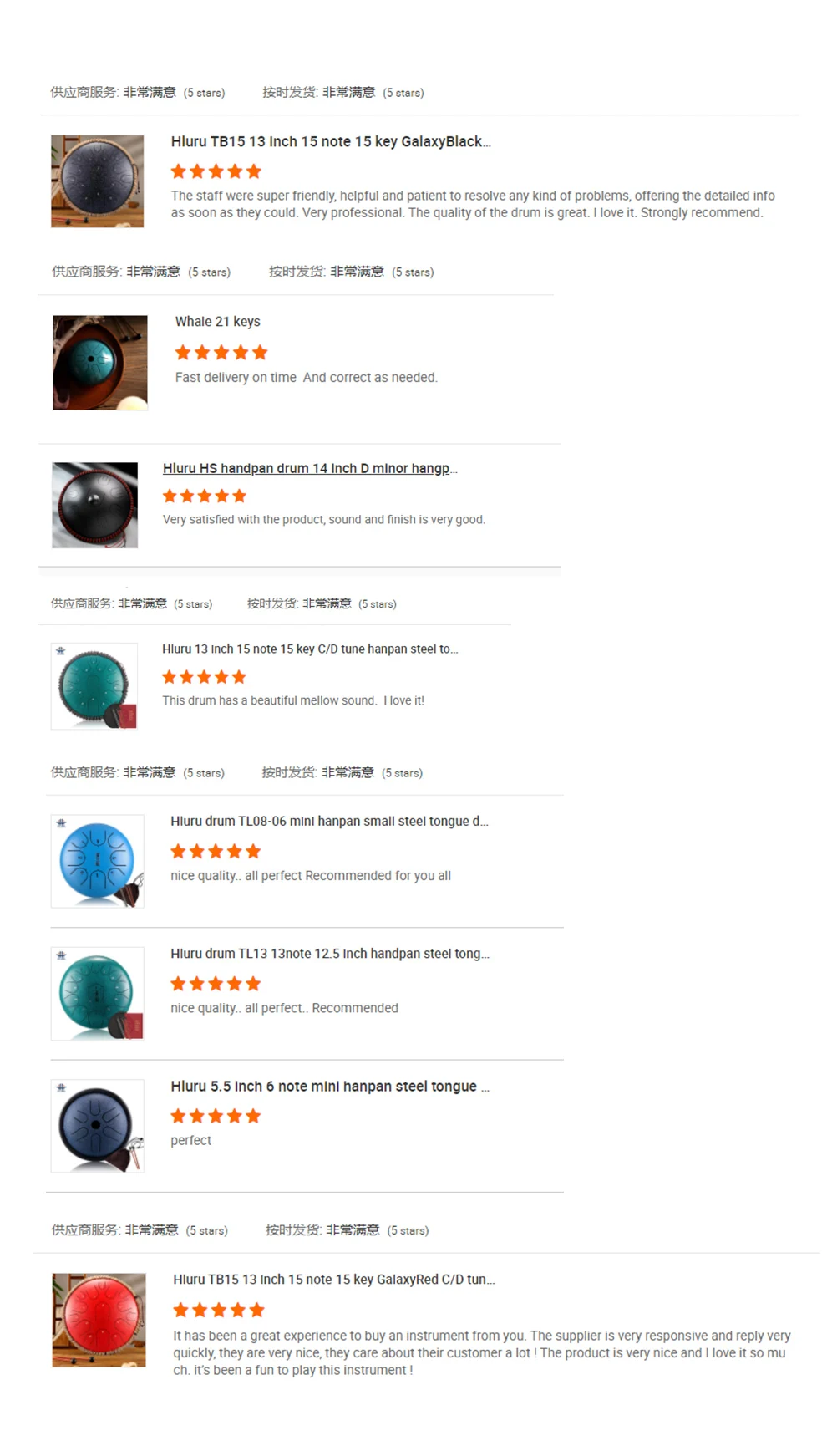Click star rating under GalaxyBlack review
827x1456 pixels.
(x=216, y=171)
